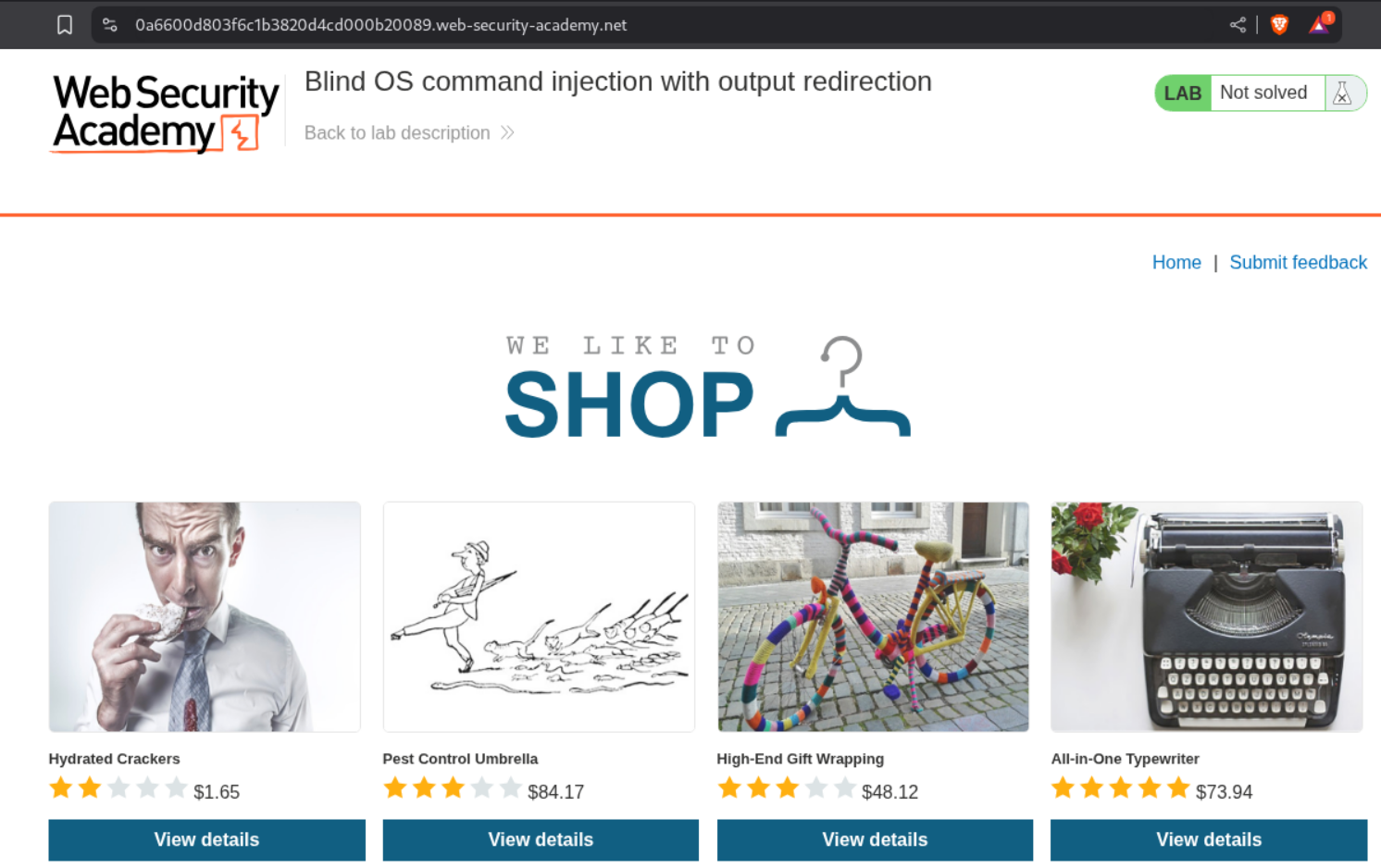Open the Submit feedback link
This screenshot has width=1381, height=868.
tap(1298, 262)
